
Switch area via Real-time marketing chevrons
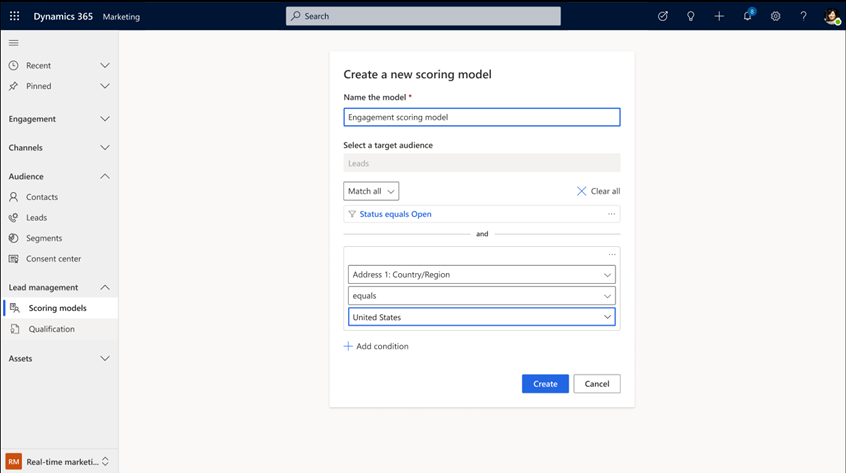pos(105,462)
